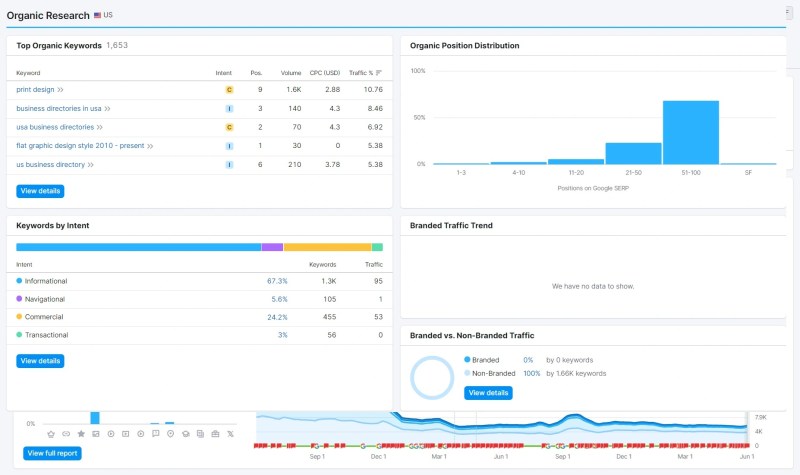Open the print design keyword link
Image resolution: width=800 pixels, height=475 pixels.
35,89
